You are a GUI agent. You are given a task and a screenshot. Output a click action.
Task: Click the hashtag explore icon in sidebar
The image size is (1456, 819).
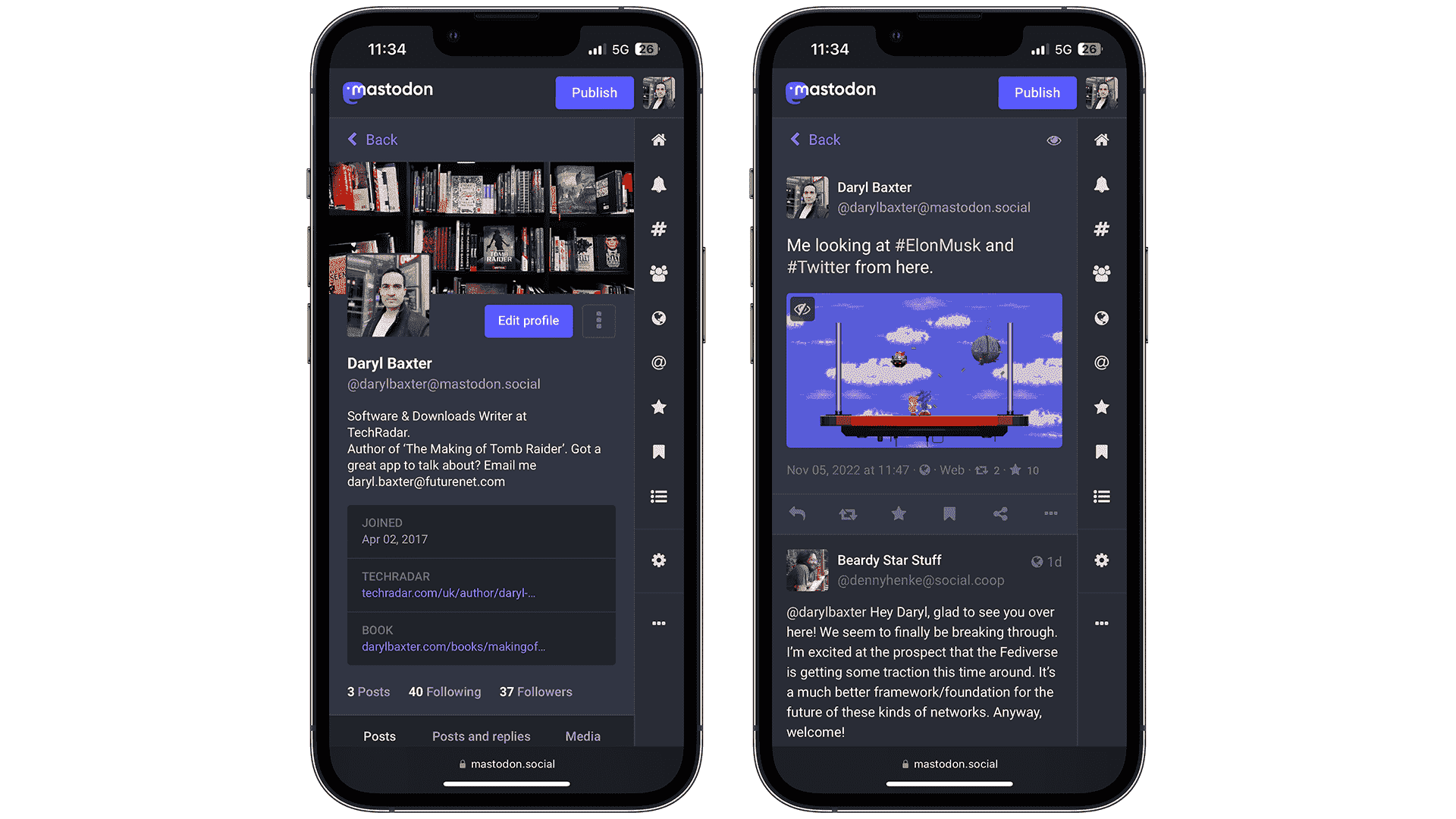659,228
